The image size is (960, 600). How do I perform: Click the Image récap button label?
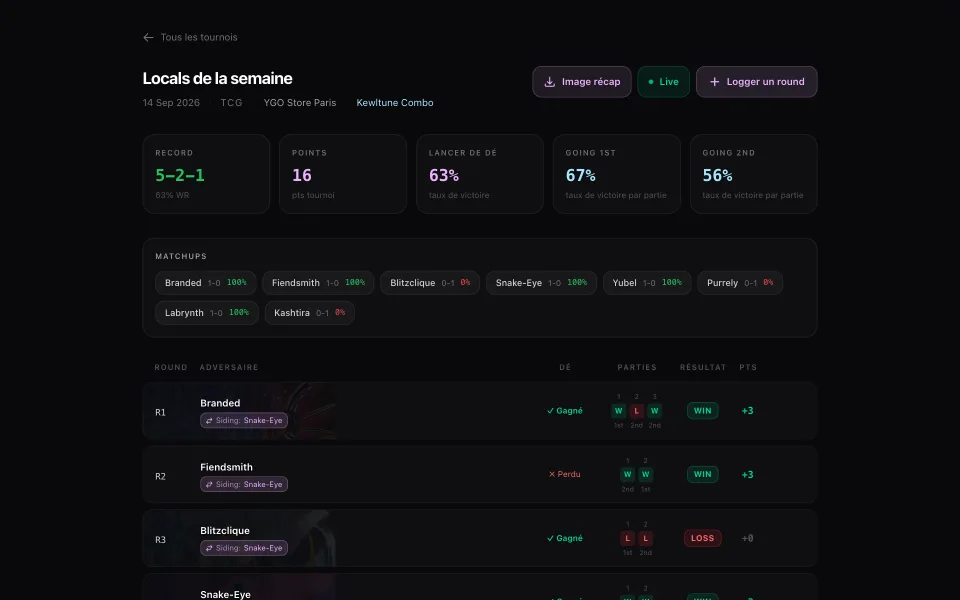591,82
